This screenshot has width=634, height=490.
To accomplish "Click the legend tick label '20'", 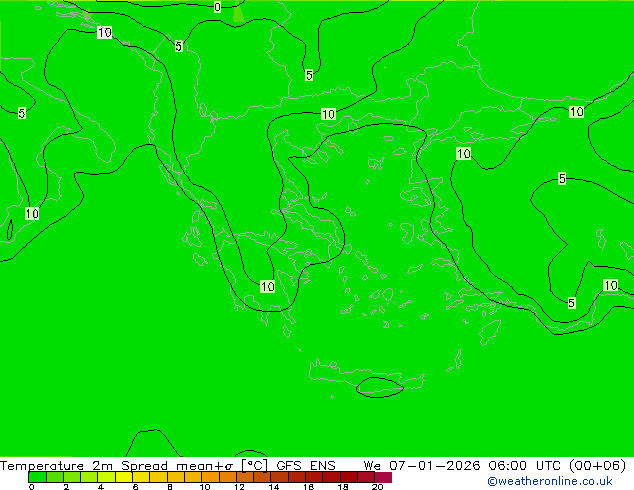I will 377,487.
